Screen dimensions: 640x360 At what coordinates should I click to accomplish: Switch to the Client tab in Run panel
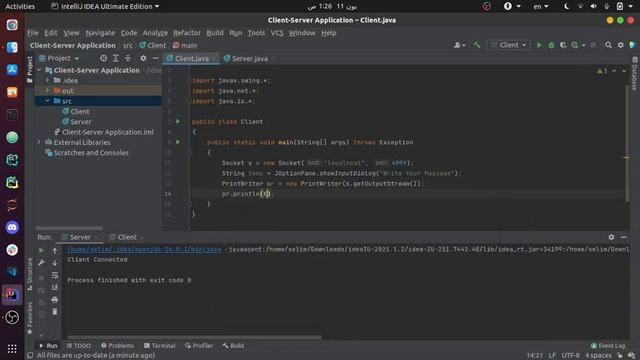pos(127,237)
